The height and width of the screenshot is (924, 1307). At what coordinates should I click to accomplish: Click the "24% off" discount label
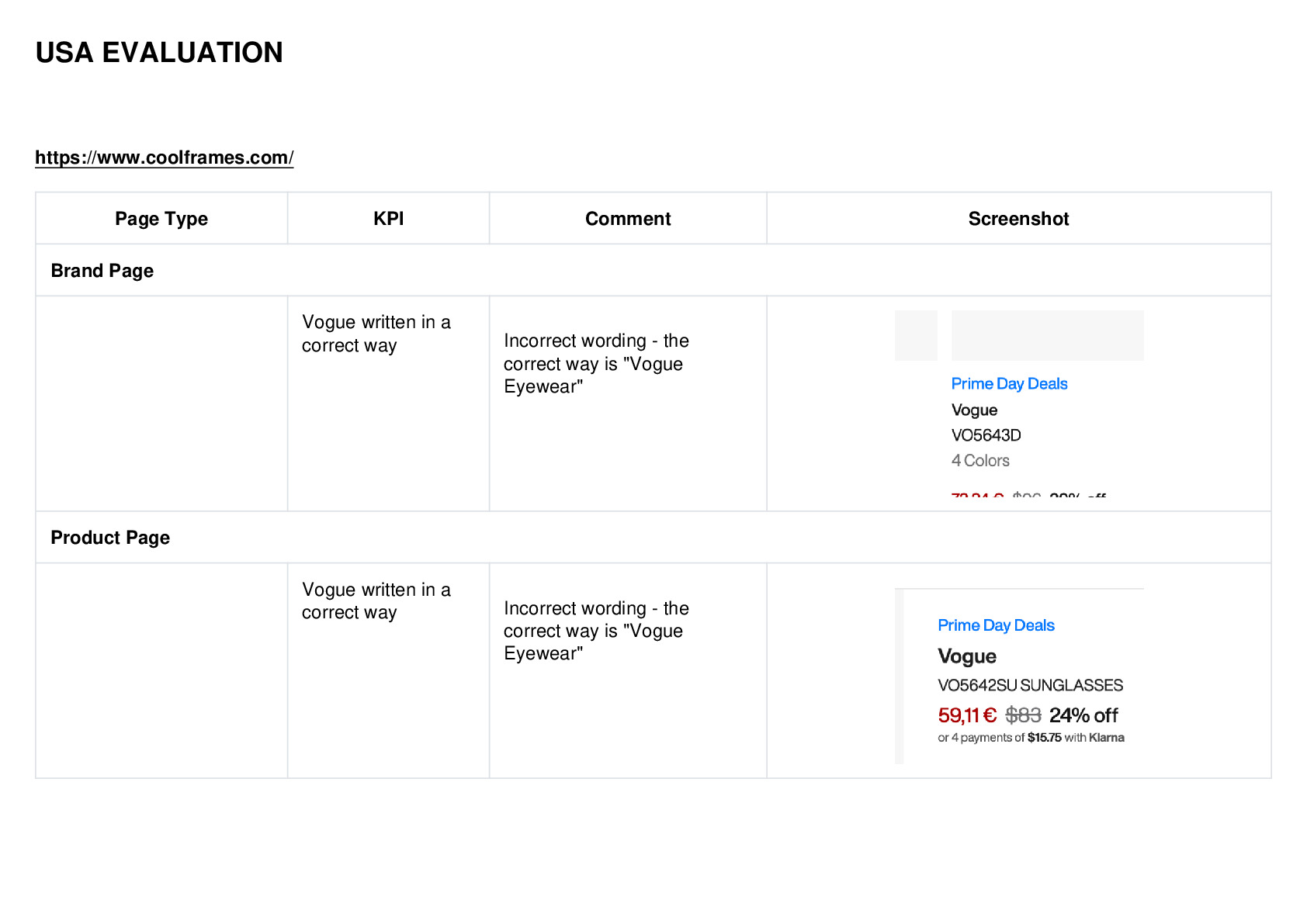click(x=1083, y=715)
